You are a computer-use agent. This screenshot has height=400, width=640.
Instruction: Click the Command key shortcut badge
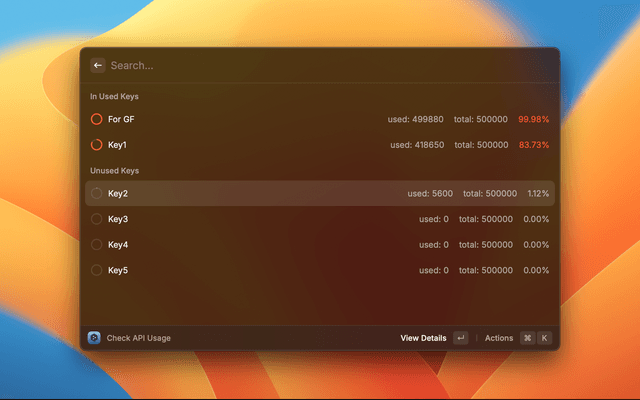pyautogui.click(x=527, y=338)
